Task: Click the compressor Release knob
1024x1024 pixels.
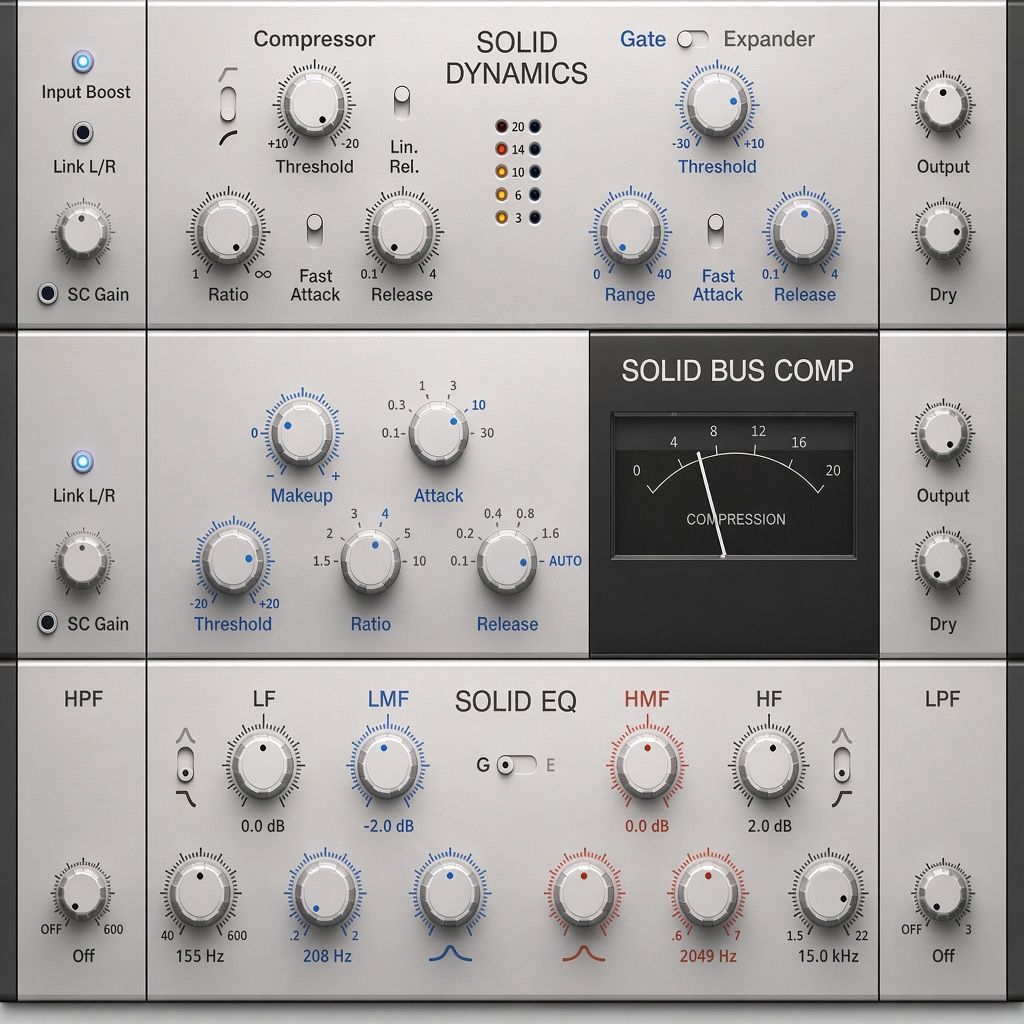Action: 402,231
